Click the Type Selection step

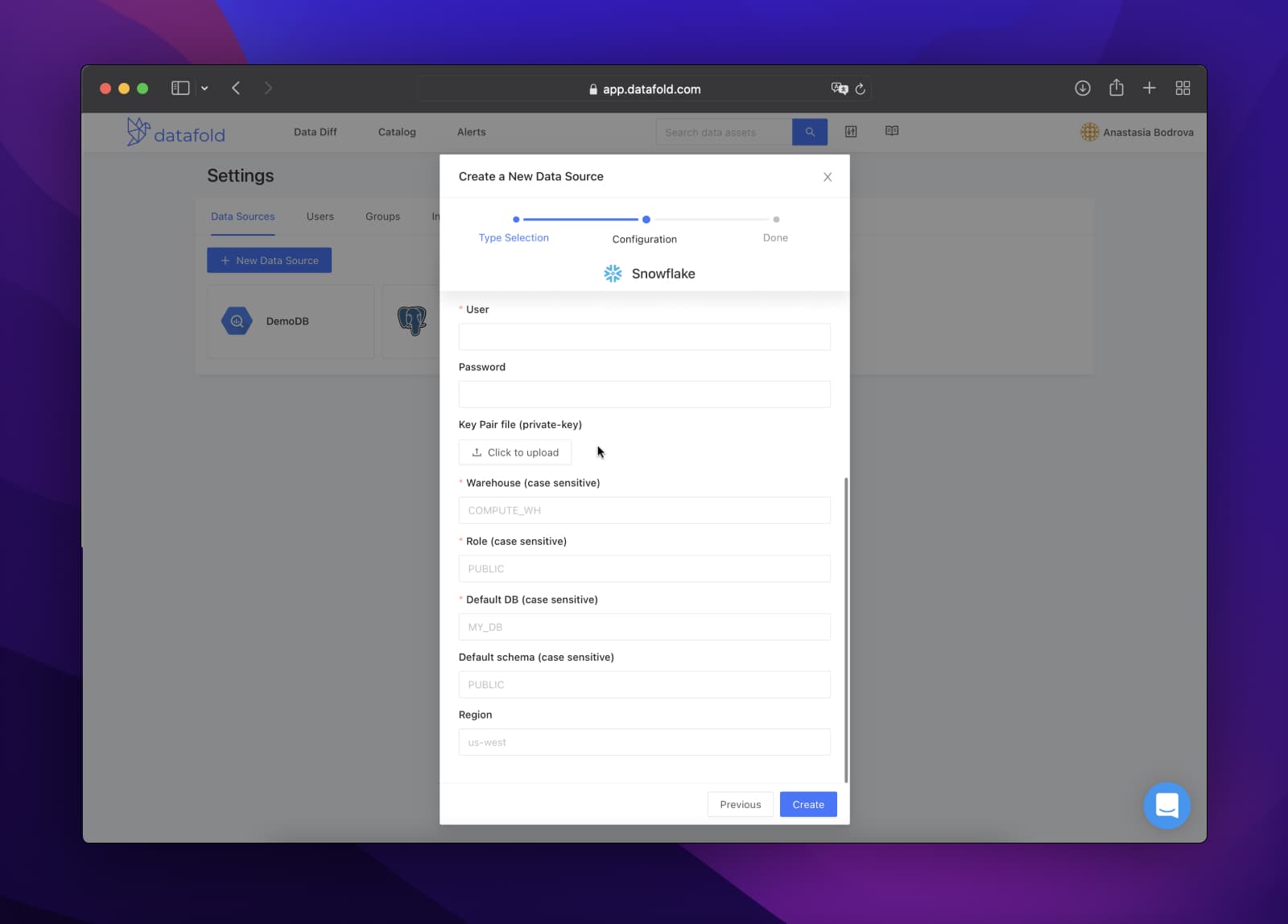pos(514,237)
